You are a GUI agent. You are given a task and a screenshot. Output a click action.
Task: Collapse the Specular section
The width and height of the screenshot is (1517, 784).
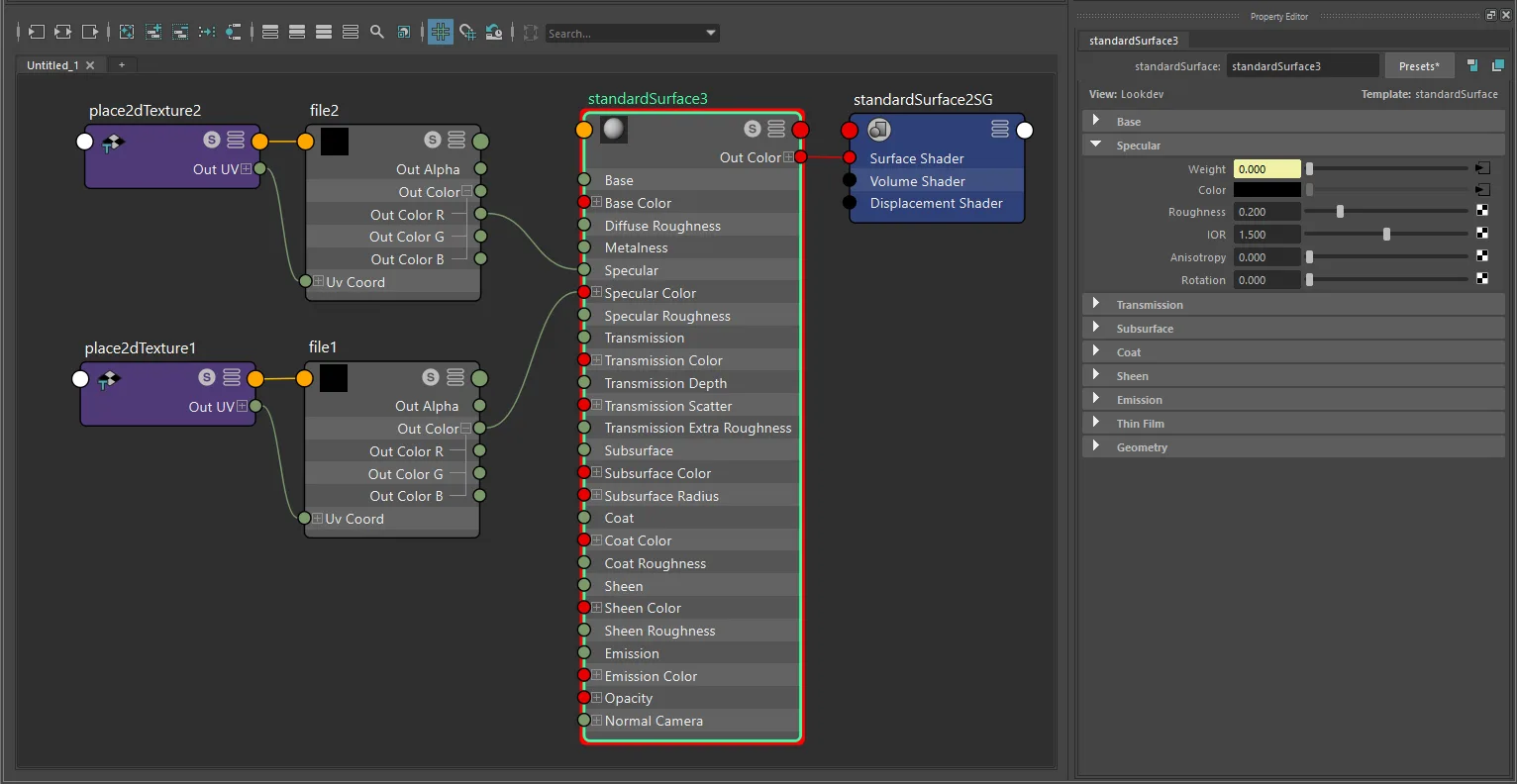pyautogui.click(x=1095, y=145)
